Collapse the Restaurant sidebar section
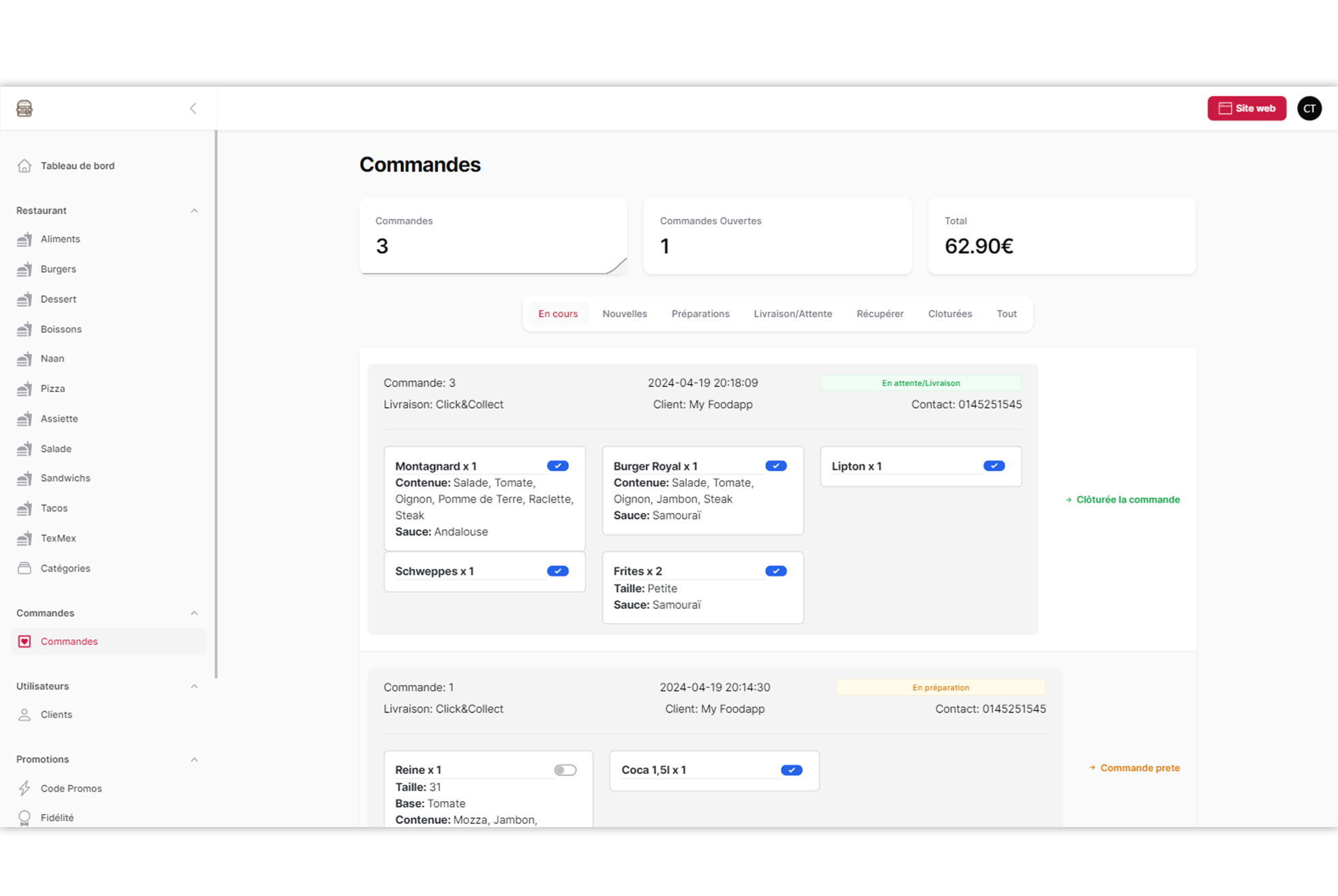1338x896 pixels. [x=194, y=211]
